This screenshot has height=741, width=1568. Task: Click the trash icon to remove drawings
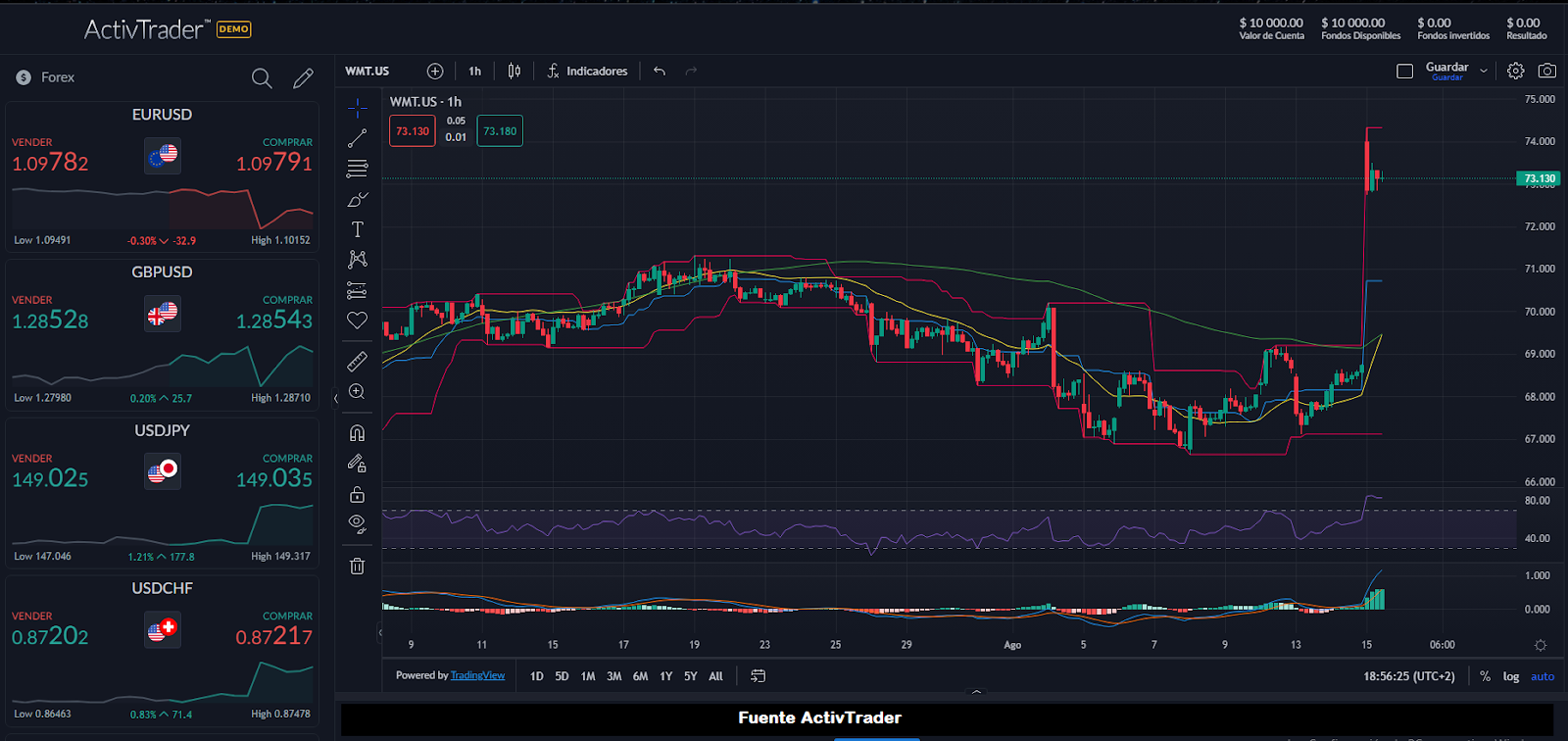(x=357, y=566)
